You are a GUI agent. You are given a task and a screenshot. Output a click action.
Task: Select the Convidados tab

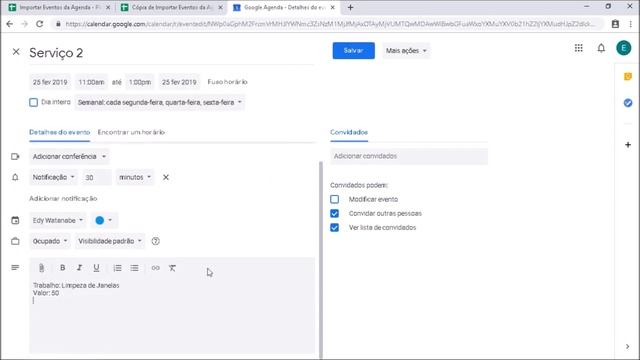[x=349, y=132]
